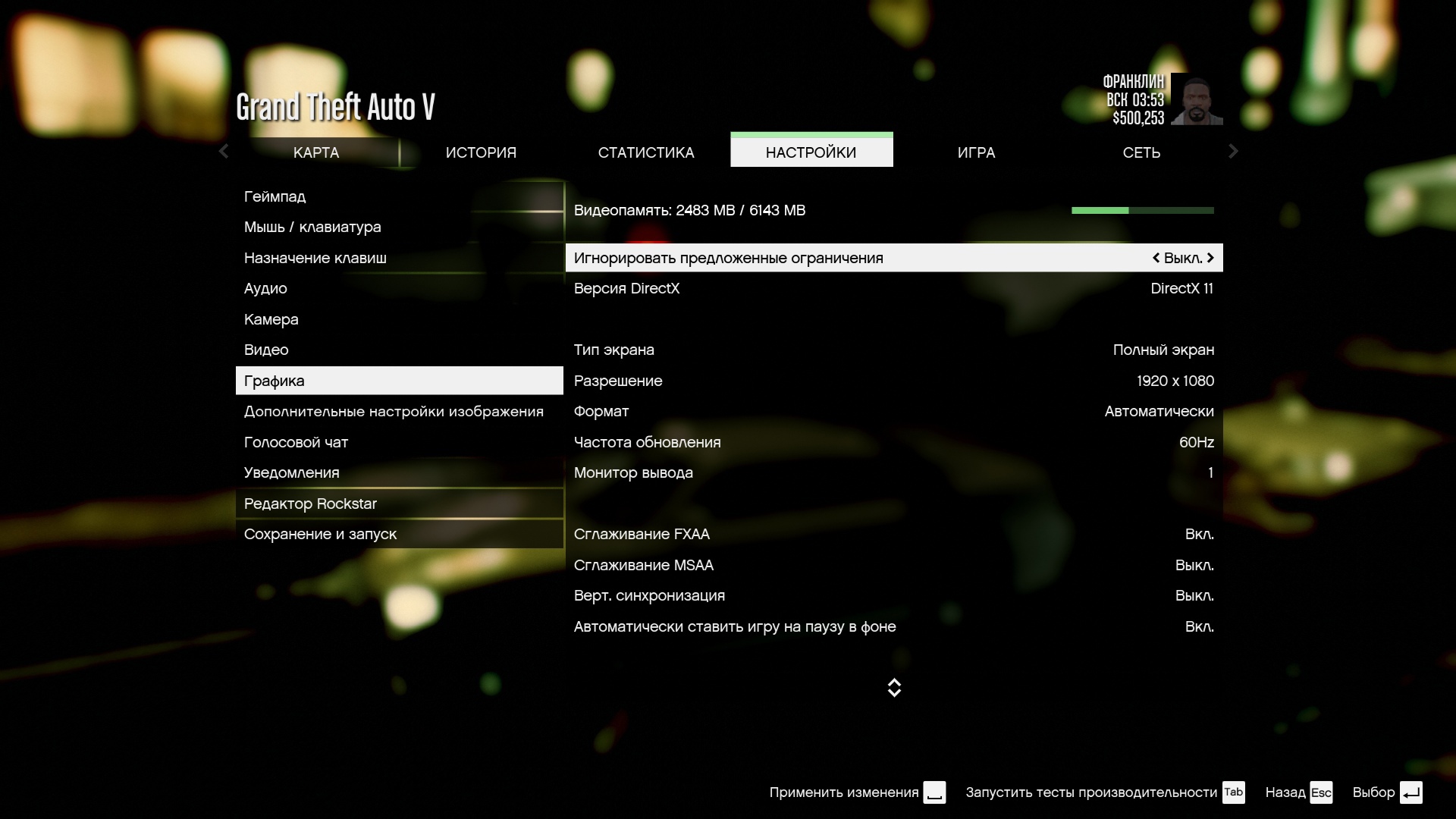
Task: Switch to the КАРТА tab
Action: (316, 152)
